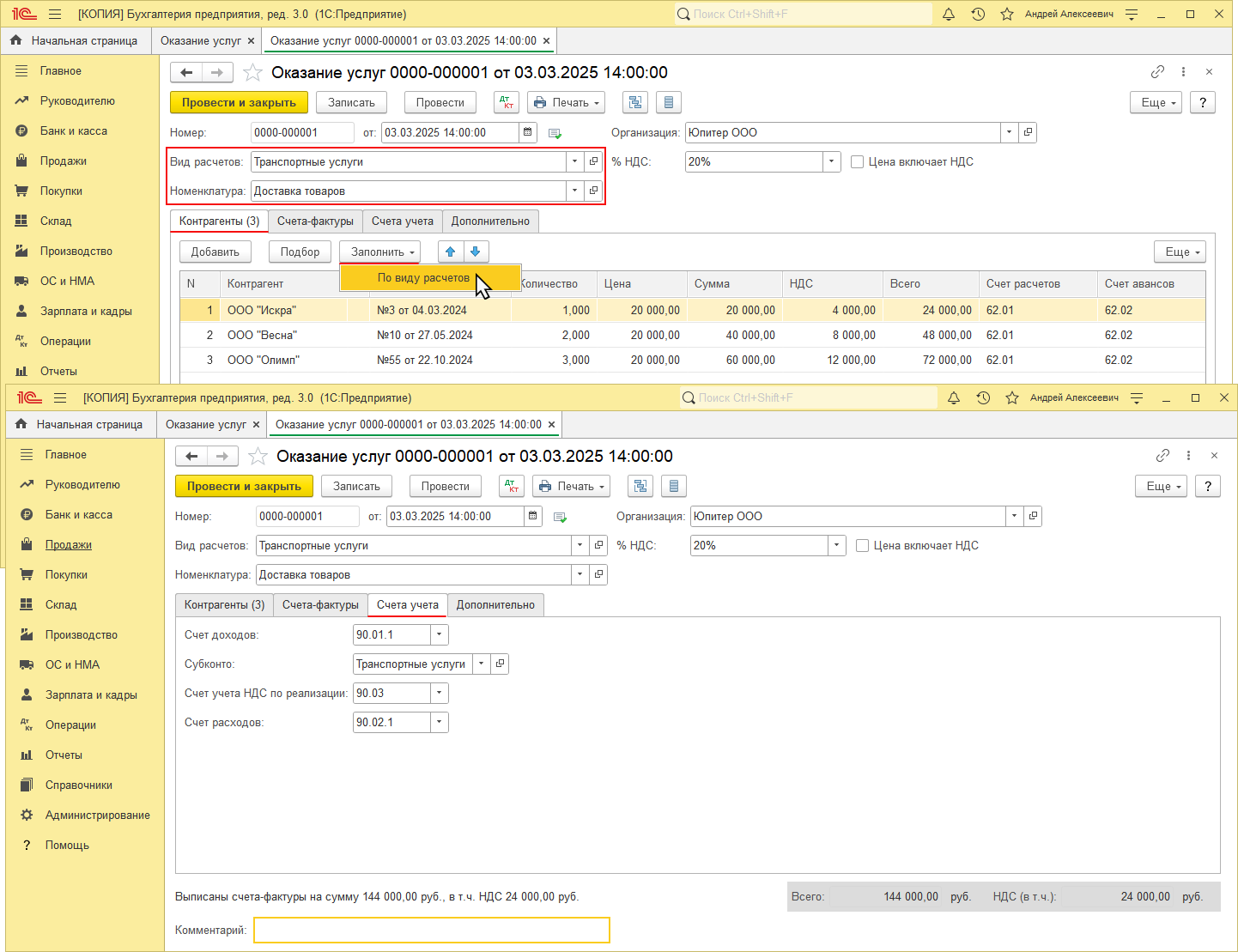This screenshot has width=1238, height=952.
Task: Click the open-form icon beside Субконто field
Action: point(500,664)
